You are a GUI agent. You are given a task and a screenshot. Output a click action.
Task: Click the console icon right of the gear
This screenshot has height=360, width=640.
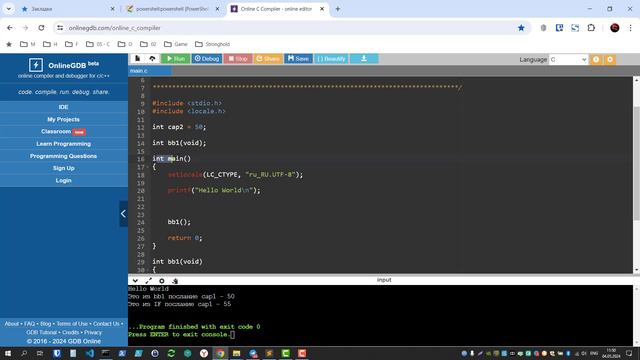[x=175, y=281]
